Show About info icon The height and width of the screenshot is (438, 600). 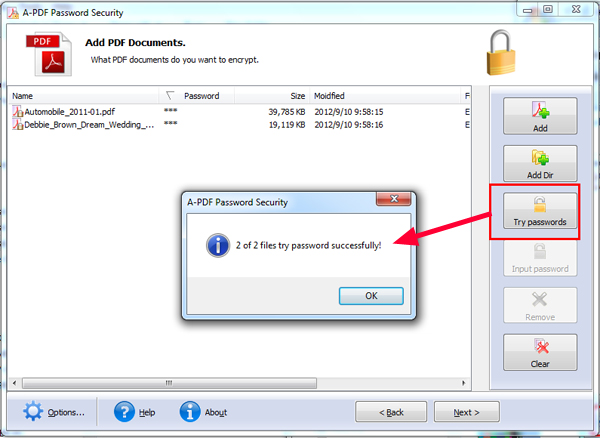point(190,412)
